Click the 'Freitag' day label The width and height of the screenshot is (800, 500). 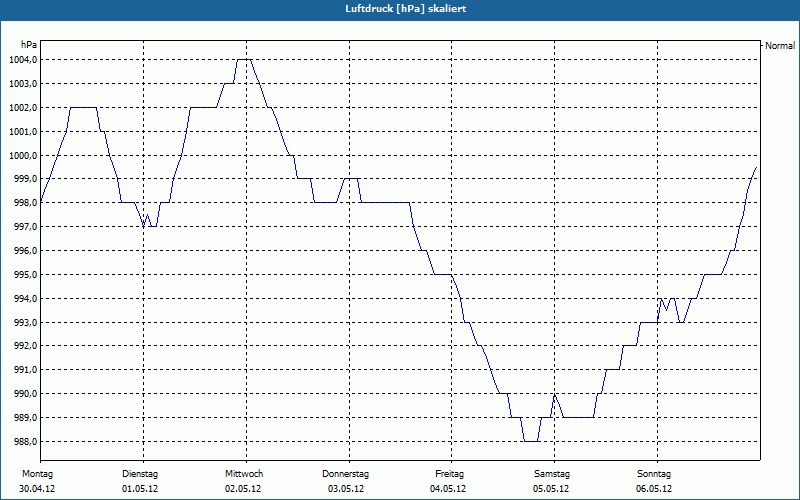click(449, 474)
